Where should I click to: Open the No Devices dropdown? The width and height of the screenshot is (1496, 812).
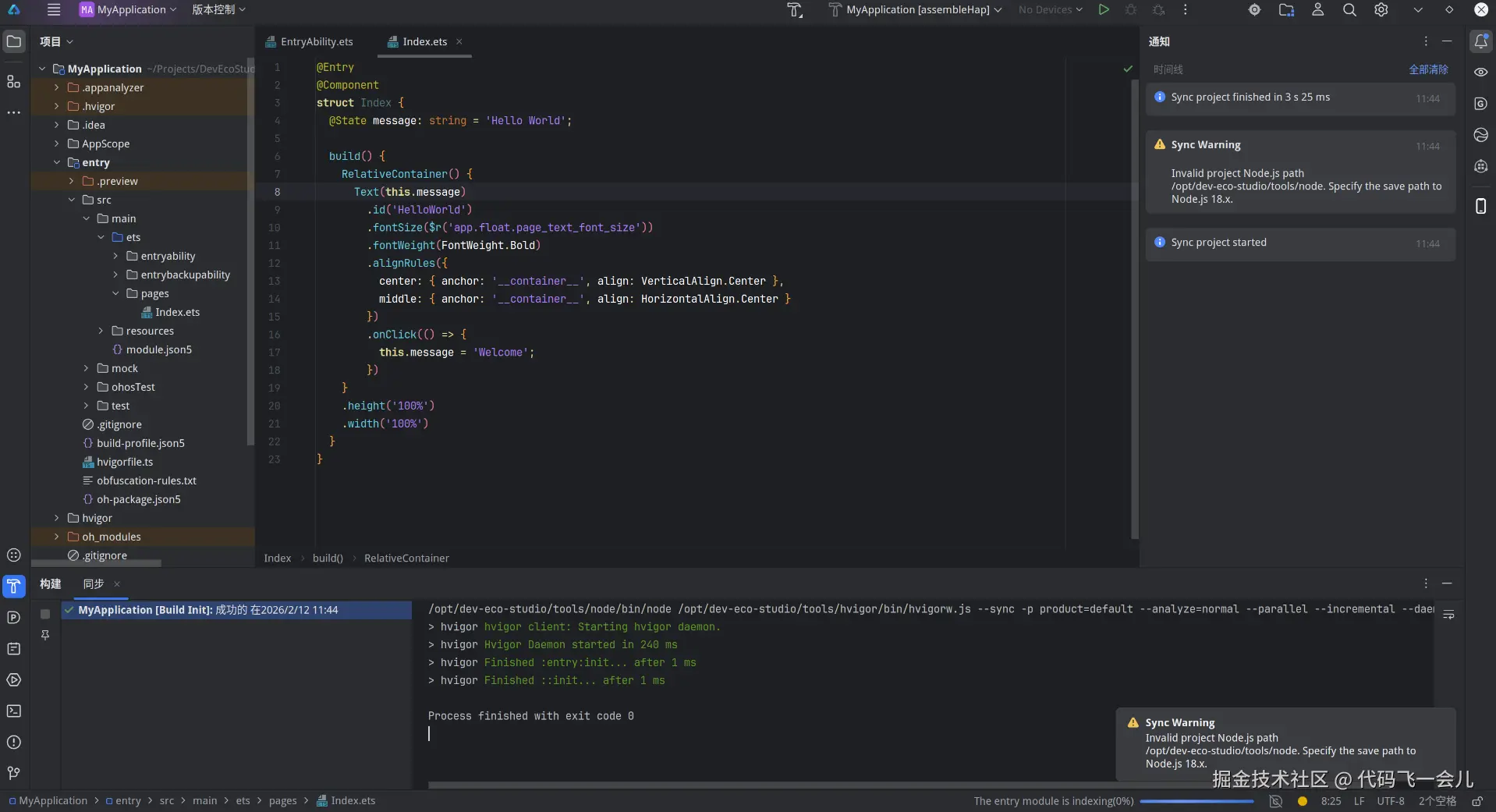[x=1050, y=10]
